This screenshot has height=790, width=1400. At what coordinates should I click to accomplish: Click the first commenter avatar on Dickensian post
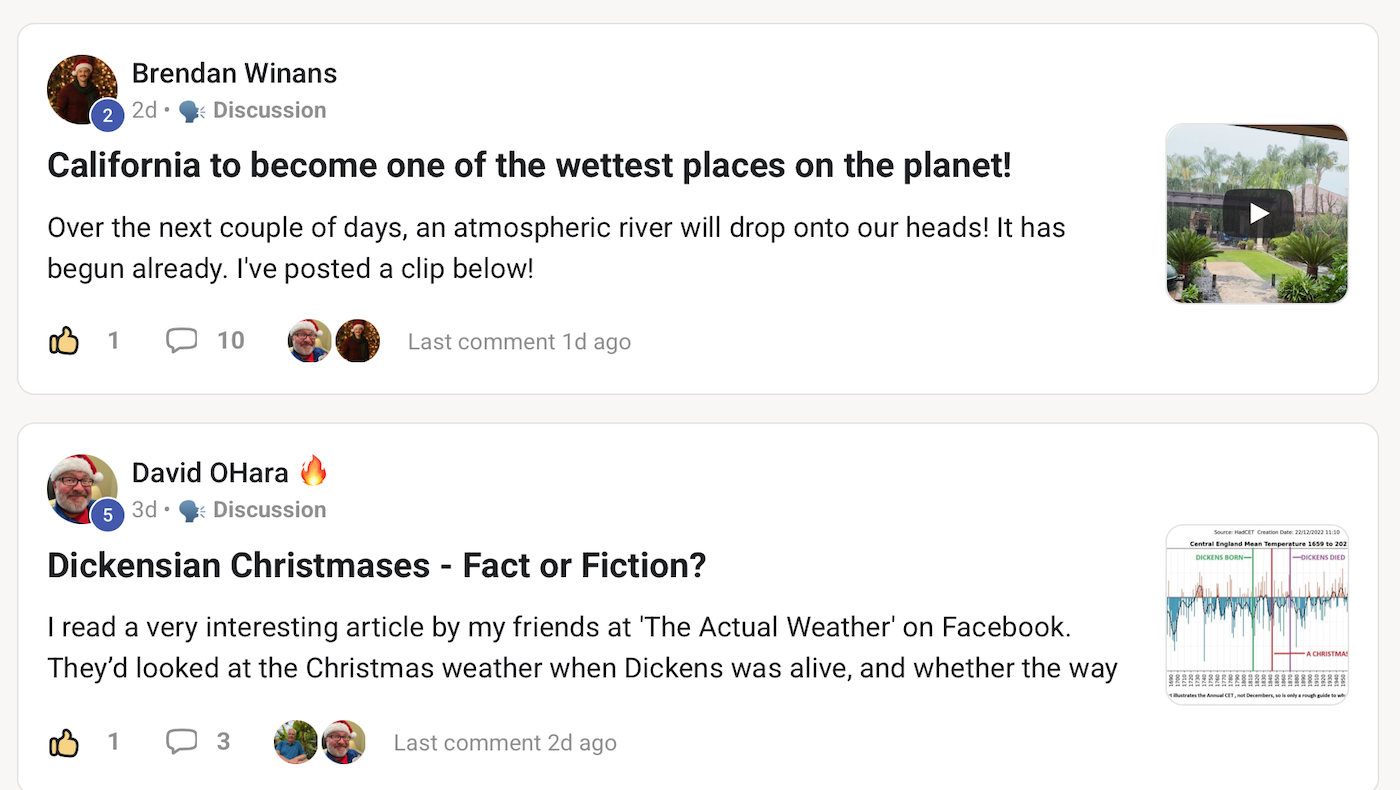click(296, 742)
